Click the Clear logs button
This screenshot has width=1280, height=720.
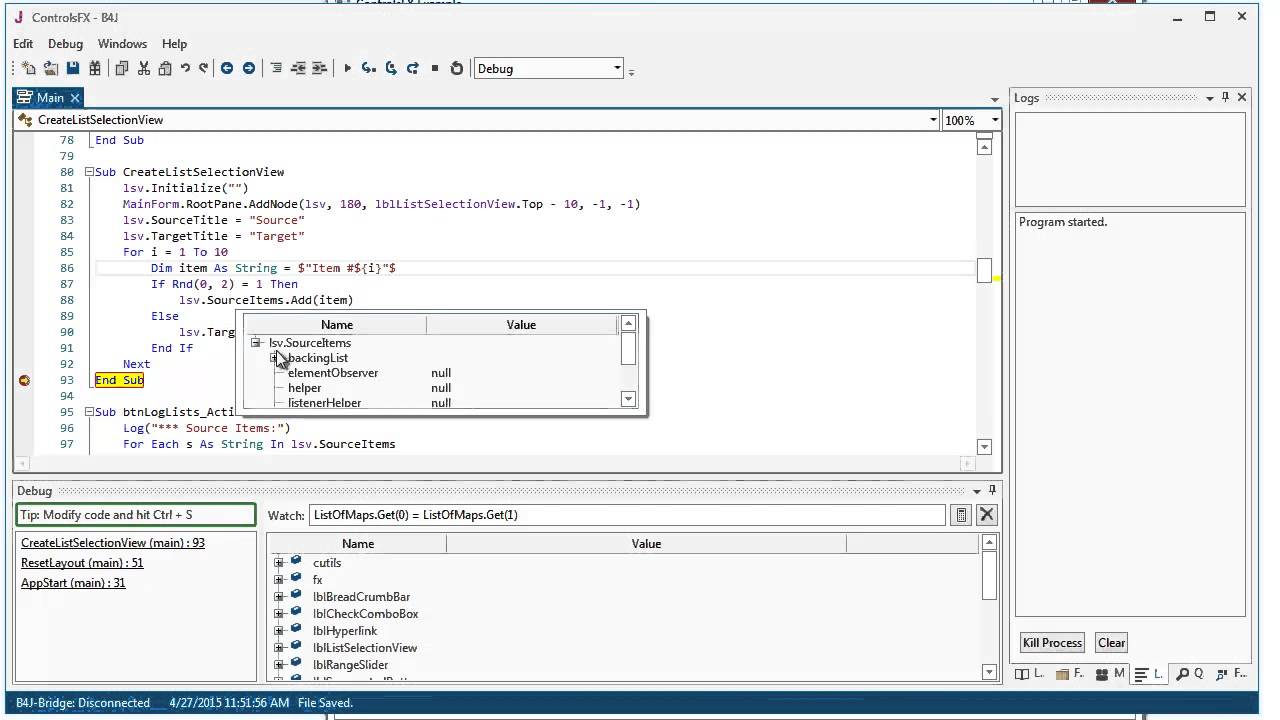point(1111,643)
